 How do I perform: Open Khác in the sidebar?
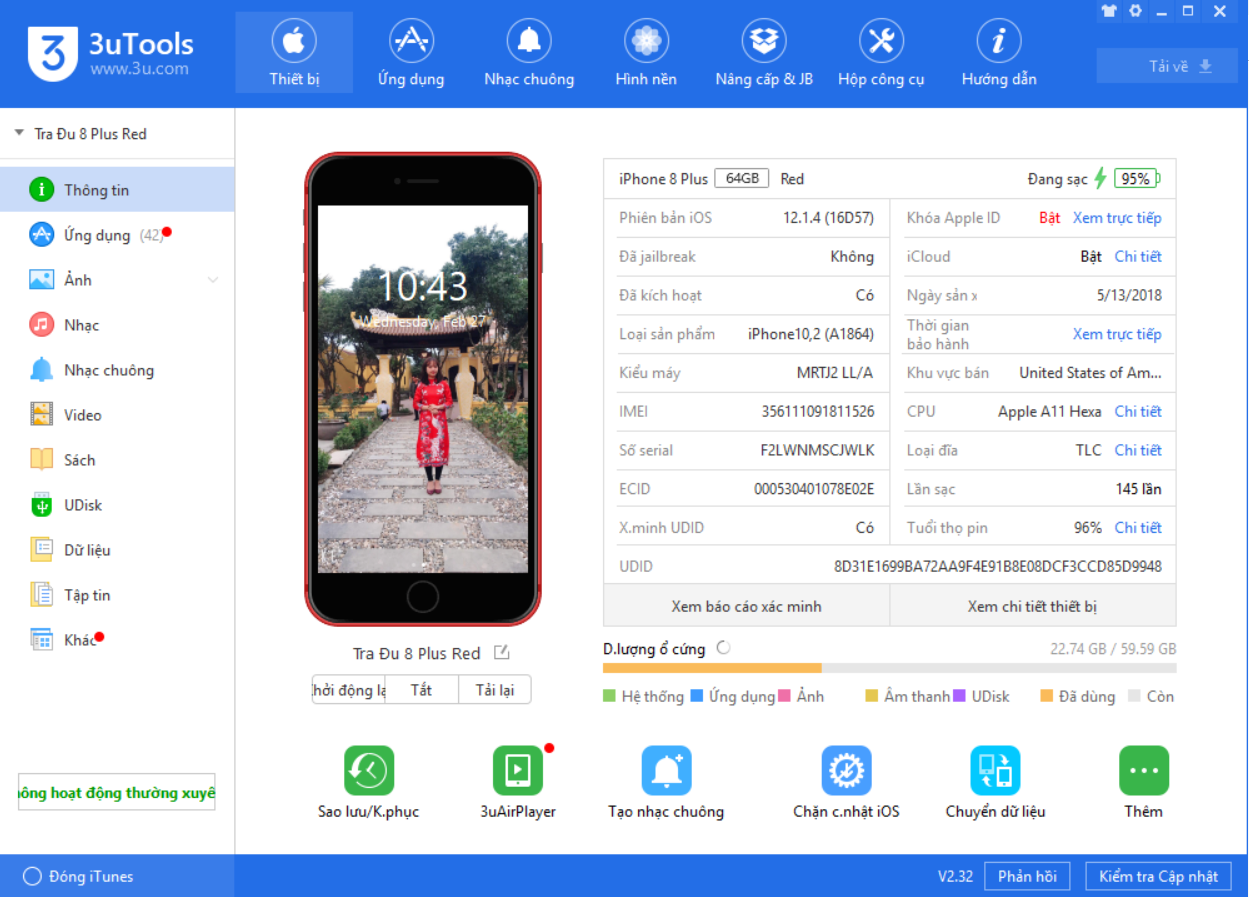pos(117,640)
